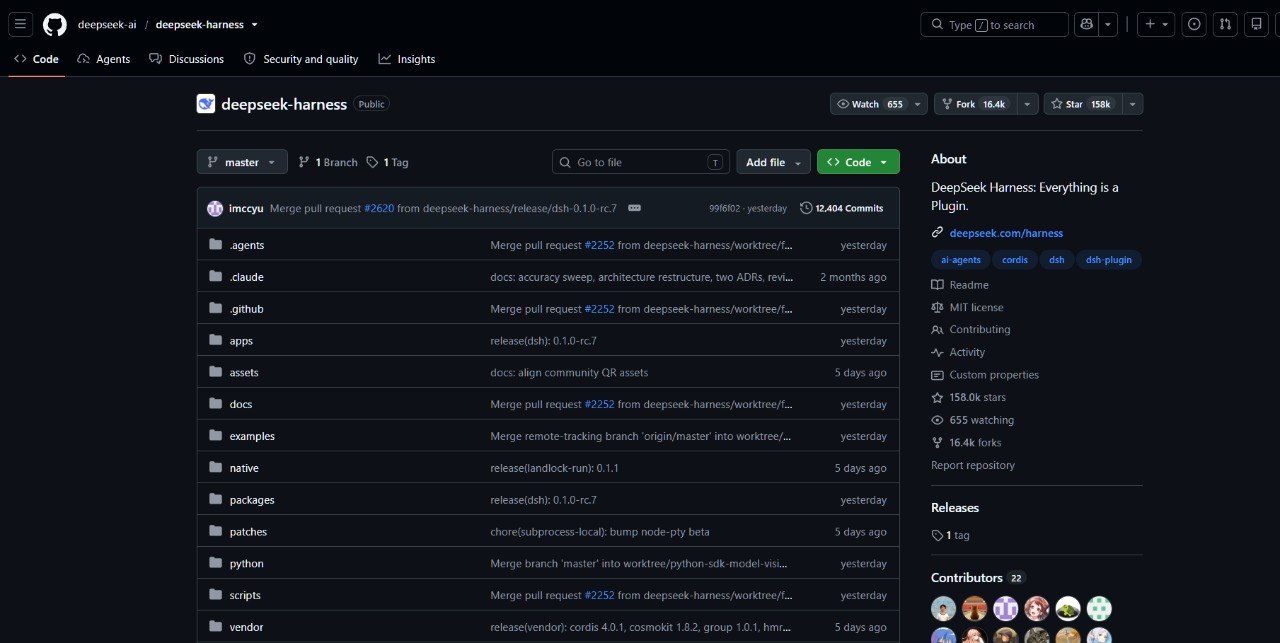The height and width of the screenshot is (643, 1280).
Task: Click the GitHub logo home icon
Action: 55,25
